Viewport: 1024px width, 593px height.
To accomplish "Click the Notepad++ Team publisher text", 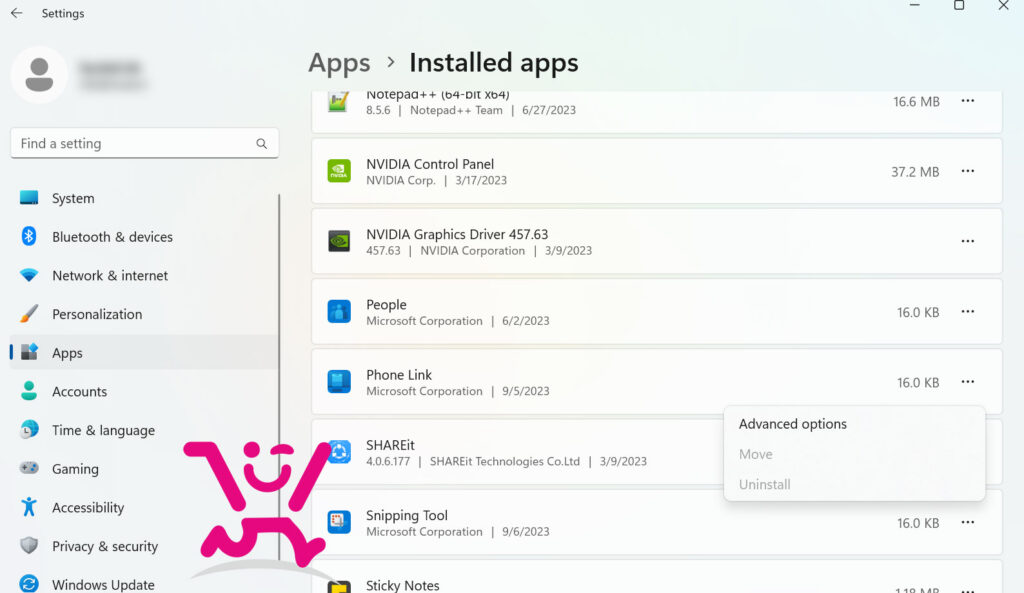I will tap(456, 110).
